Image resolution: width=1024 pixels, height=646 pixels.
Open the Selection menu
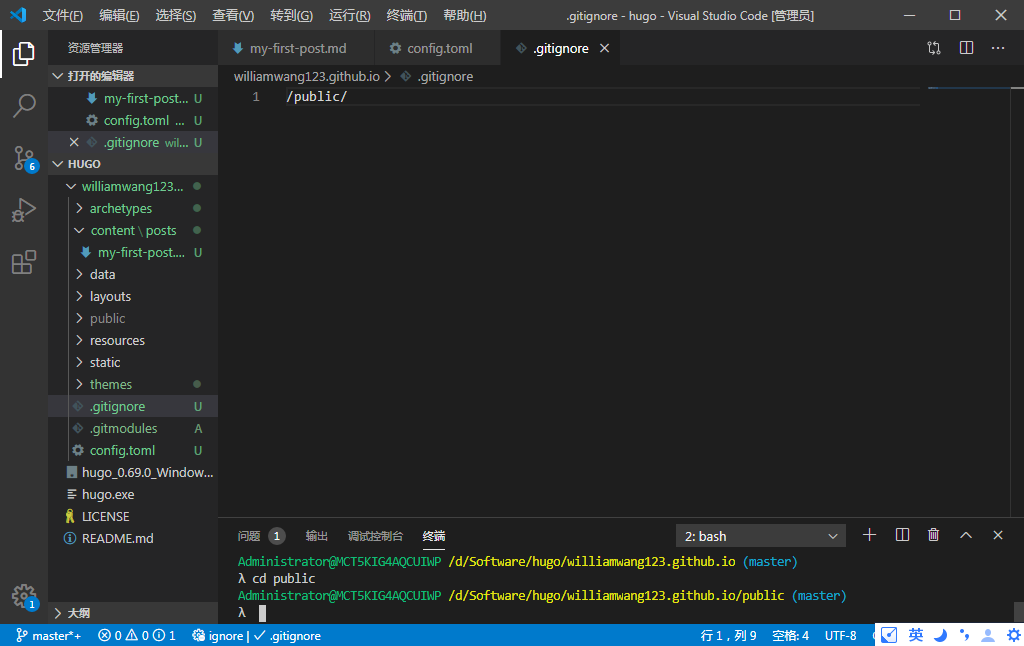(x=176, y=15)
